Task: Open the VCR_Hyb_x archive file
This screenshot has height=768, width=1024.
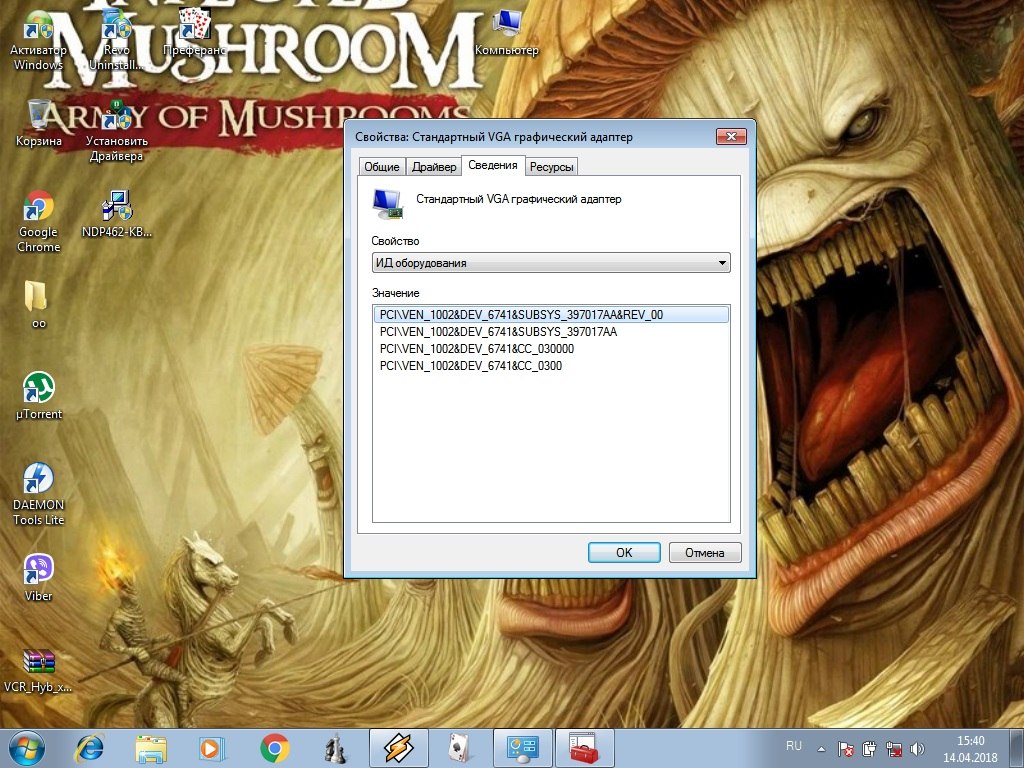Action: coord(39,670)
